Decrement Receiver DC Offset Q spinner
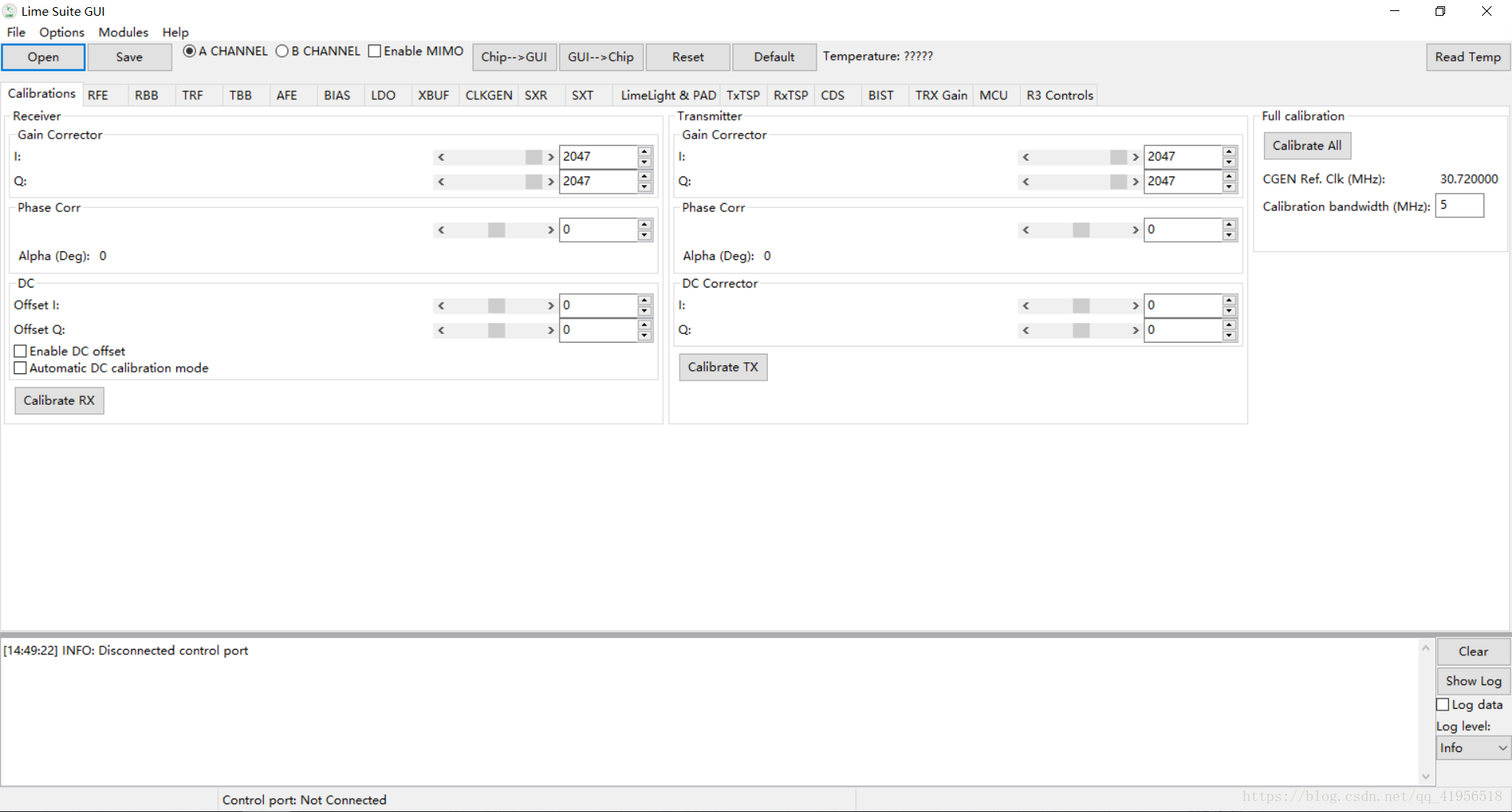 click(645, 336)
